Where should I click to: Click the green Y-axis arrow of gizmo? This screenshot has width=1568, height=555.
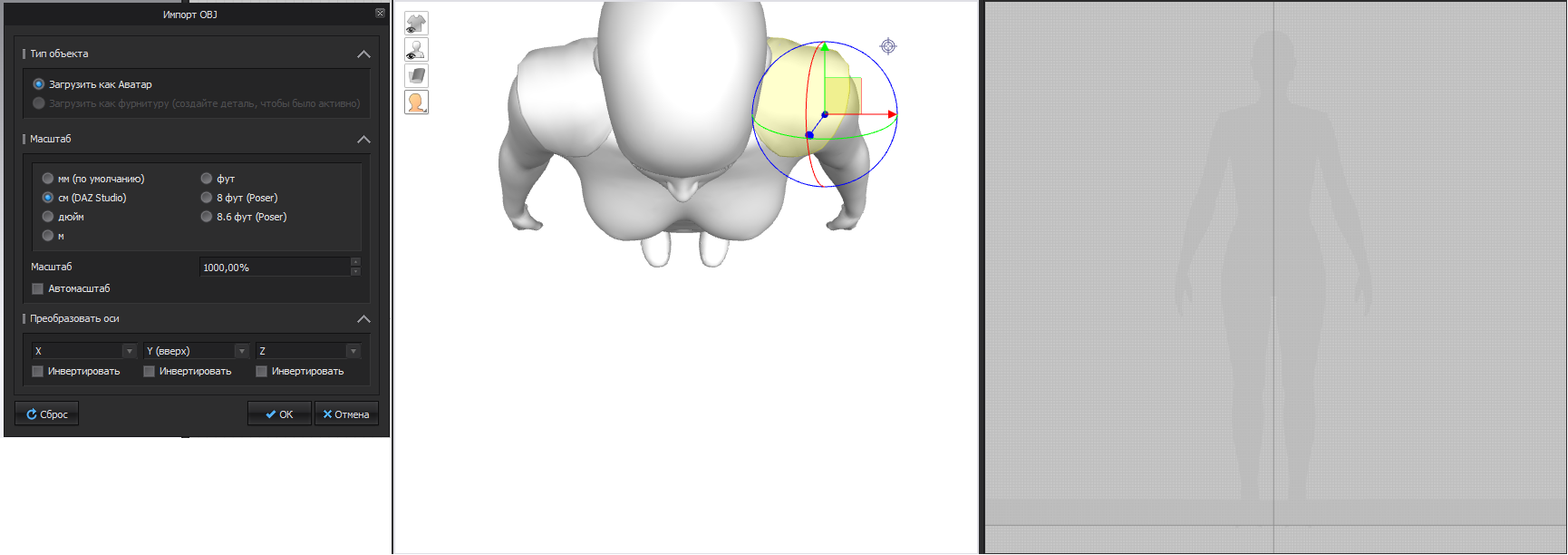[x=825, y=47]
